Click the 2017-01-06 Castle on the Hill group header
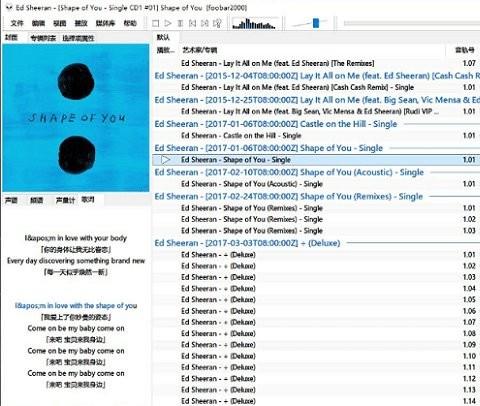 (x=316, y=124)
